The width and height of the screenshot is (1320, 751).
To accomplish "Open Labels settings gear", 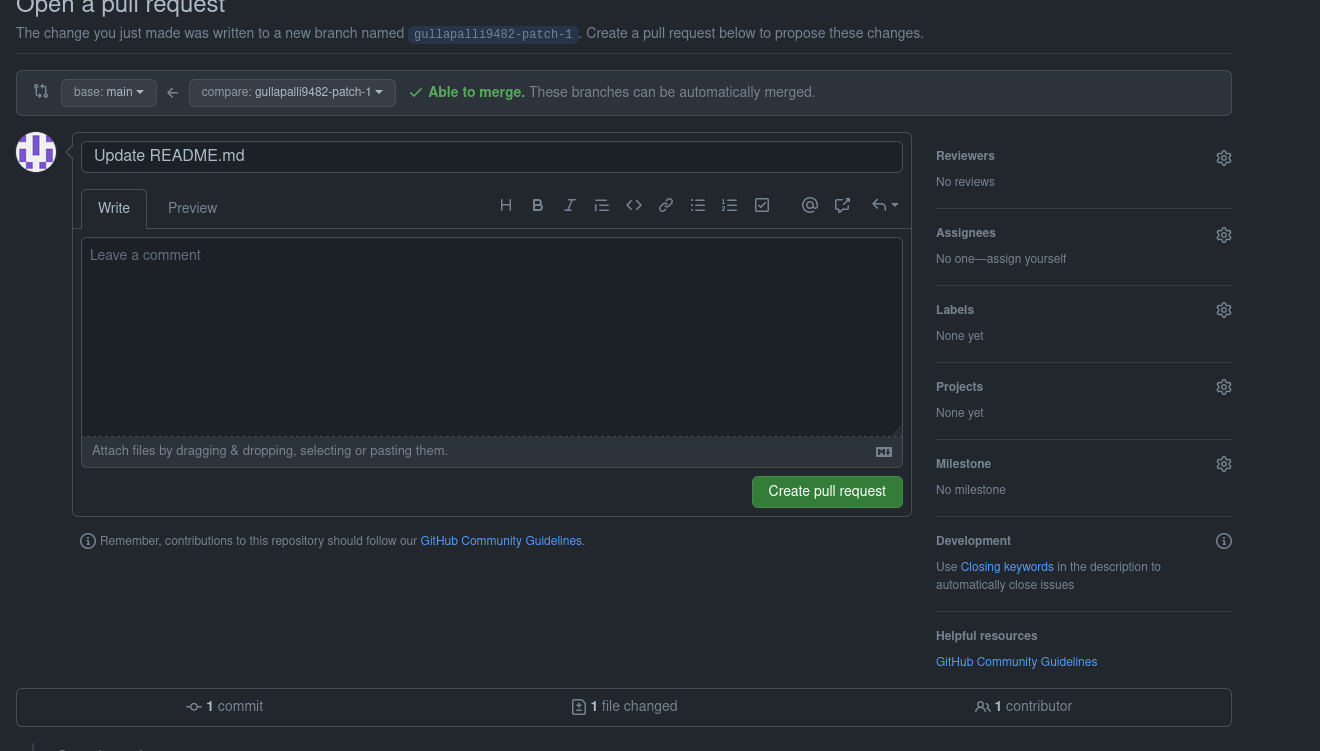I will [x=1224, y=310].
